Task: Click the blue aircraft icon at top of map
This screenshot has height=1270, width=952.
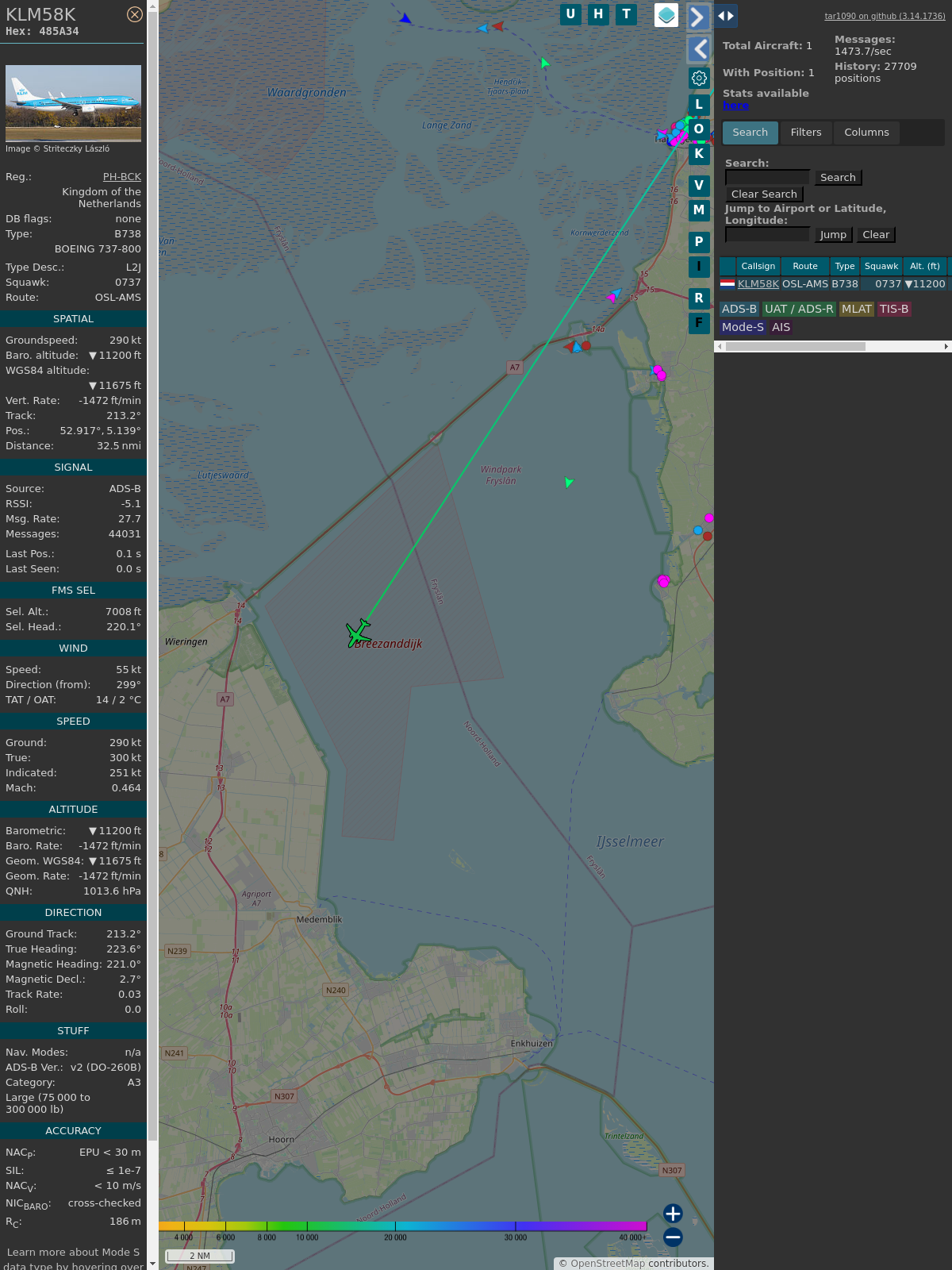Action: (405, 18)
